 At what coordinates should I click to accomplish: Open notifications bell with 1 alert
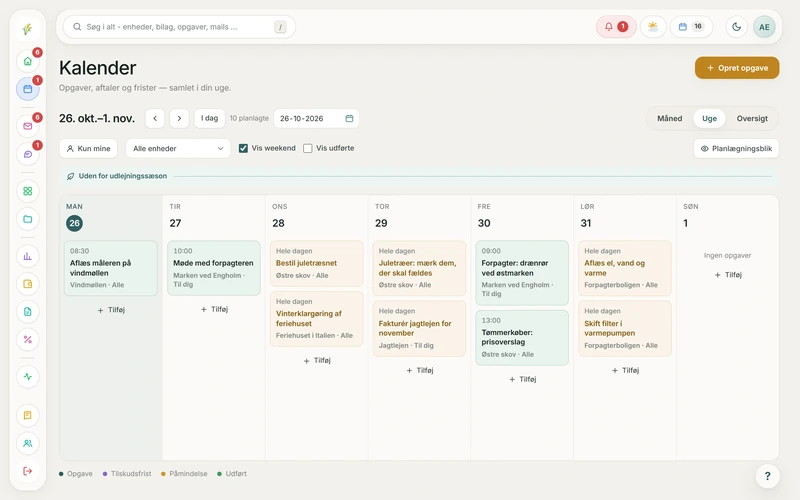point(616,27)
